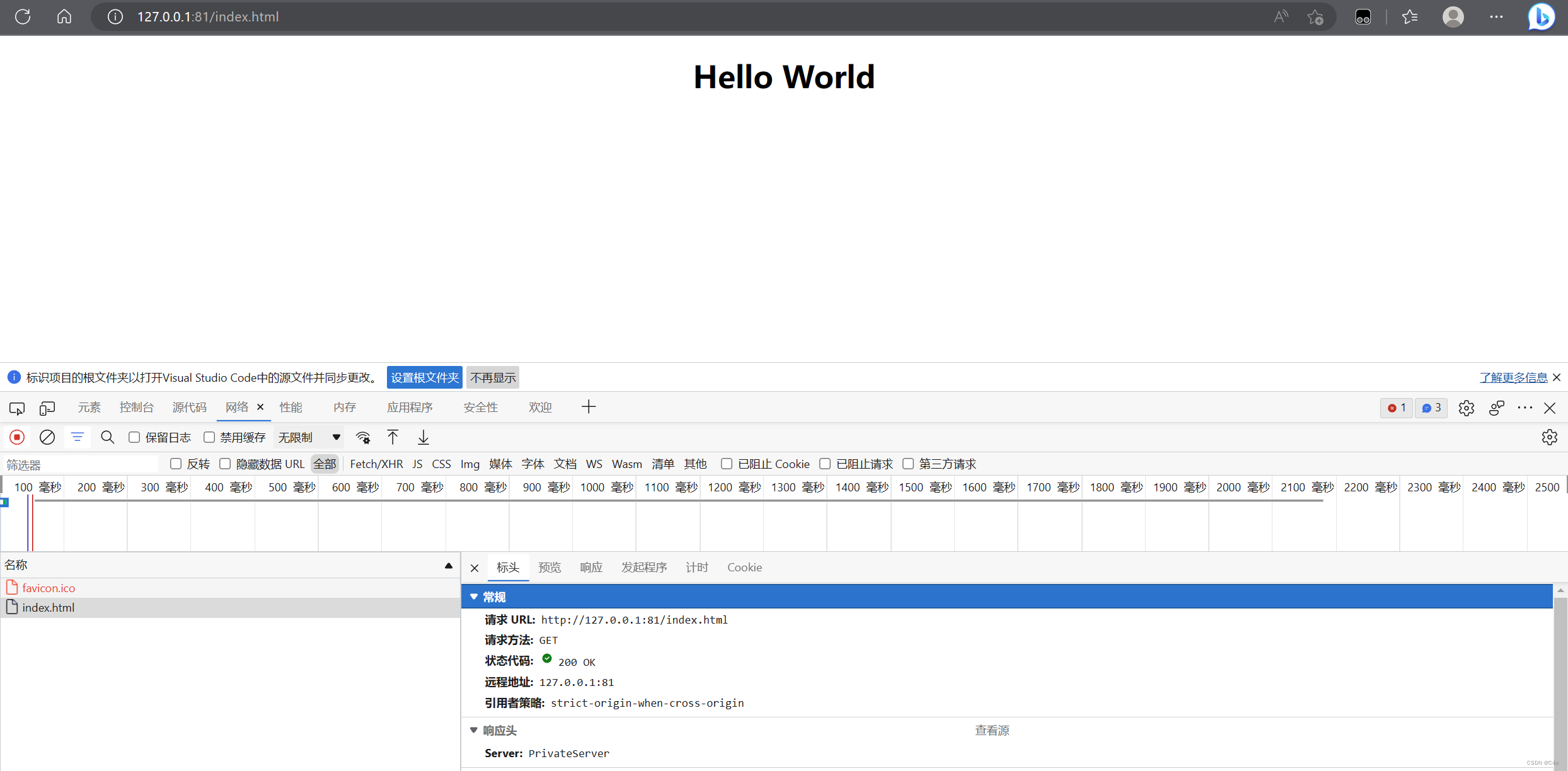
Task: Focus the 筛选器 filter input
Action: tap(81, 464)
